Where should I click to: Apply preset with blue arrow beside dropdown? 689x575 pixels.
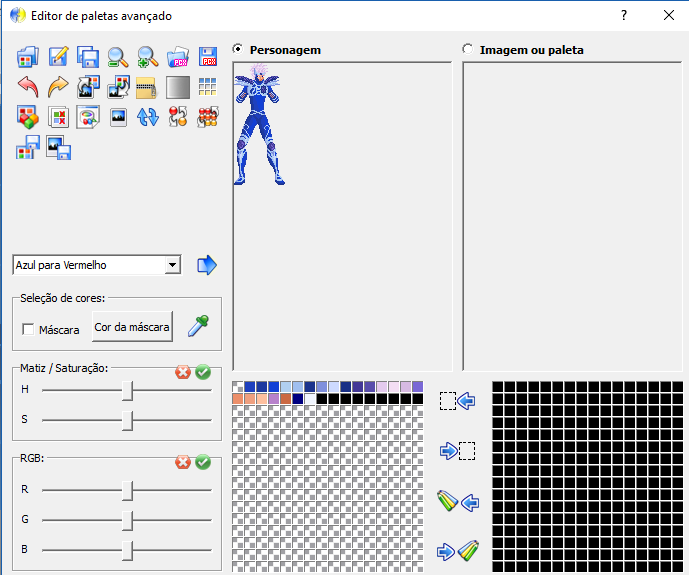coord(207,265)
